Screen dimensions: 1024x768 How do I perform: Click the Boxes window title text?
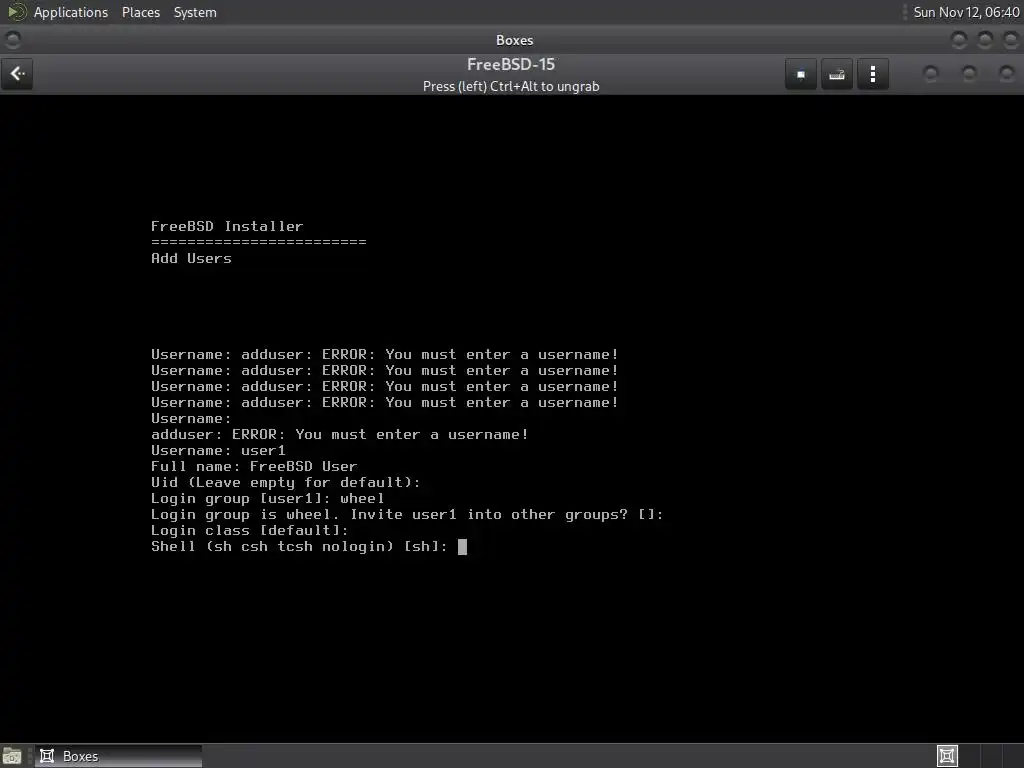[x=515, y=40]
